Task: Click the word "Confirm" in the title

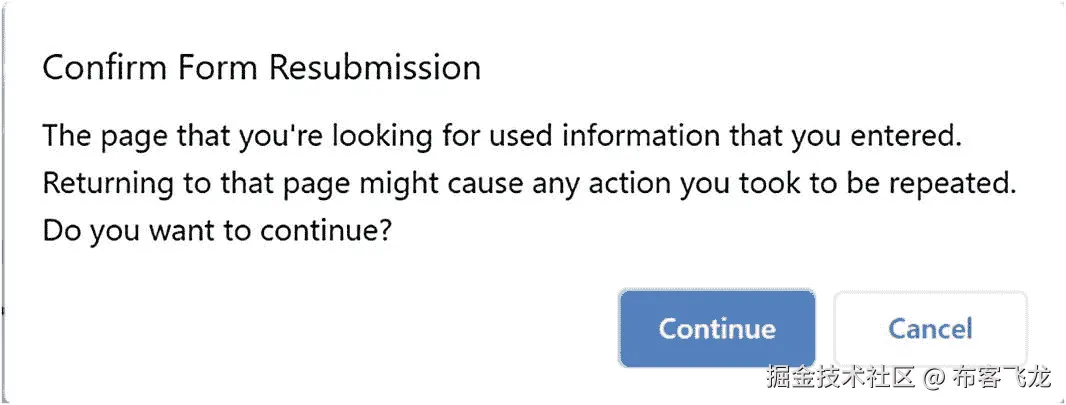Action: click(x=107, y=68)
